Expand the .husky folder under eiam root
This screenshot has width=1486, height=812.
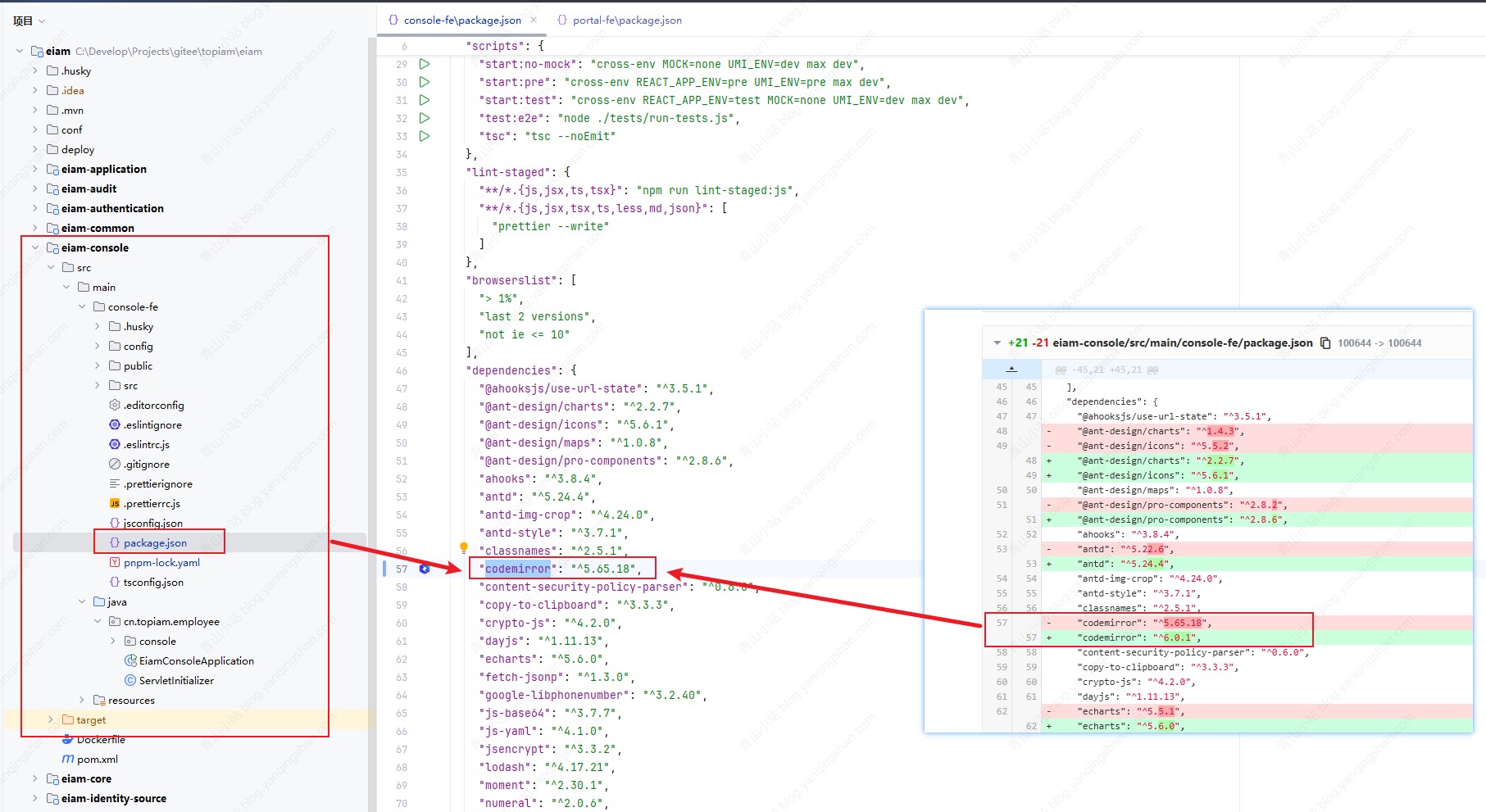point(35,70)
